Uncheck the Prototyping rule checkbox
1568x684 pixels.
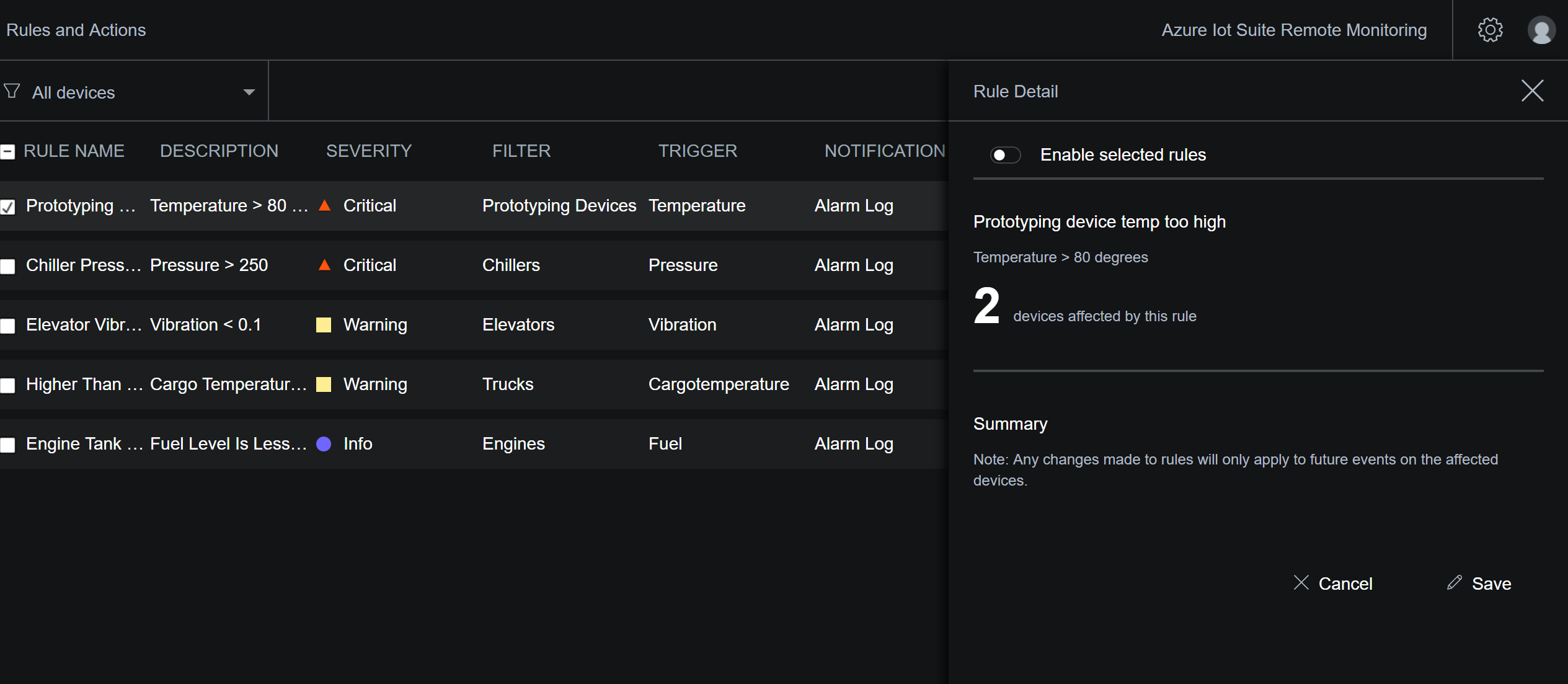tap(8, 207)
